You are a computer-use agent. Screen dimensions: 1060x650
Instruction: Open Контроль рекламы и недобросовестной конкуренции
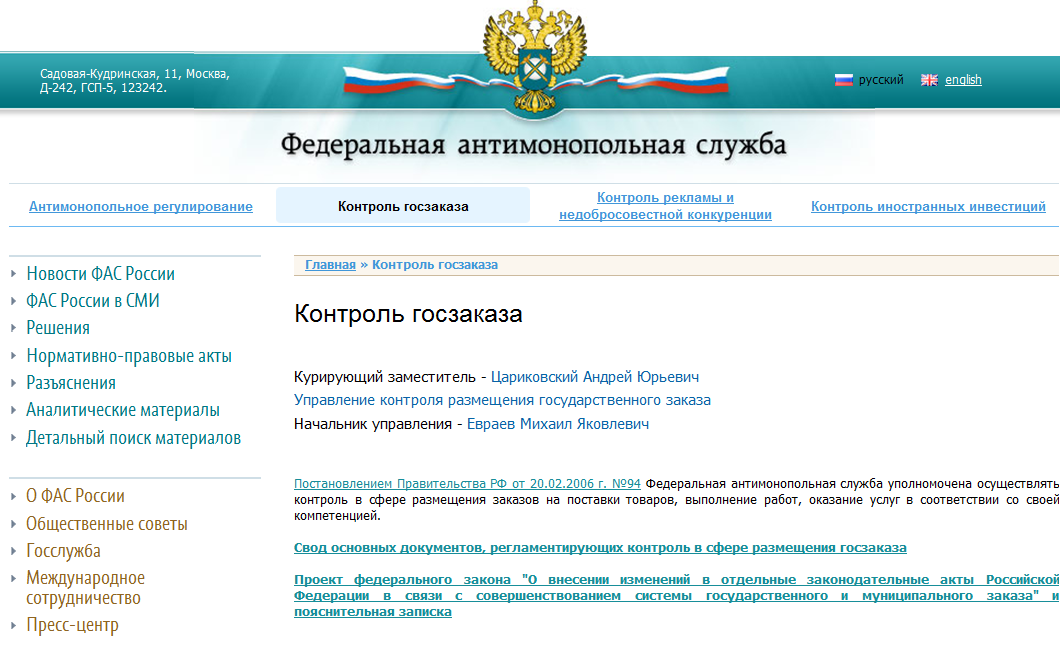coord(665,206)
